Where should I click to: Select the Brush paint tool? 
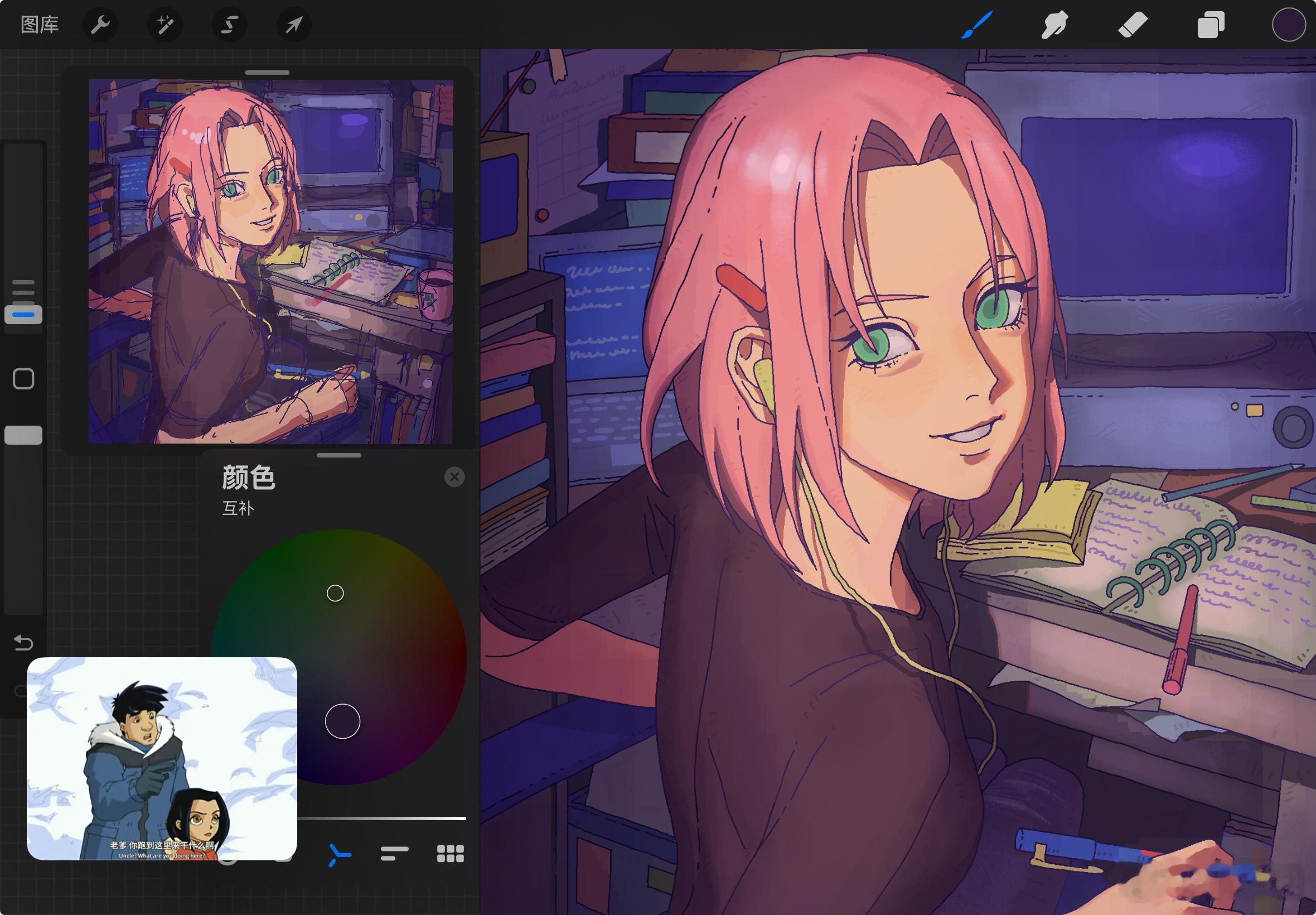976,25
